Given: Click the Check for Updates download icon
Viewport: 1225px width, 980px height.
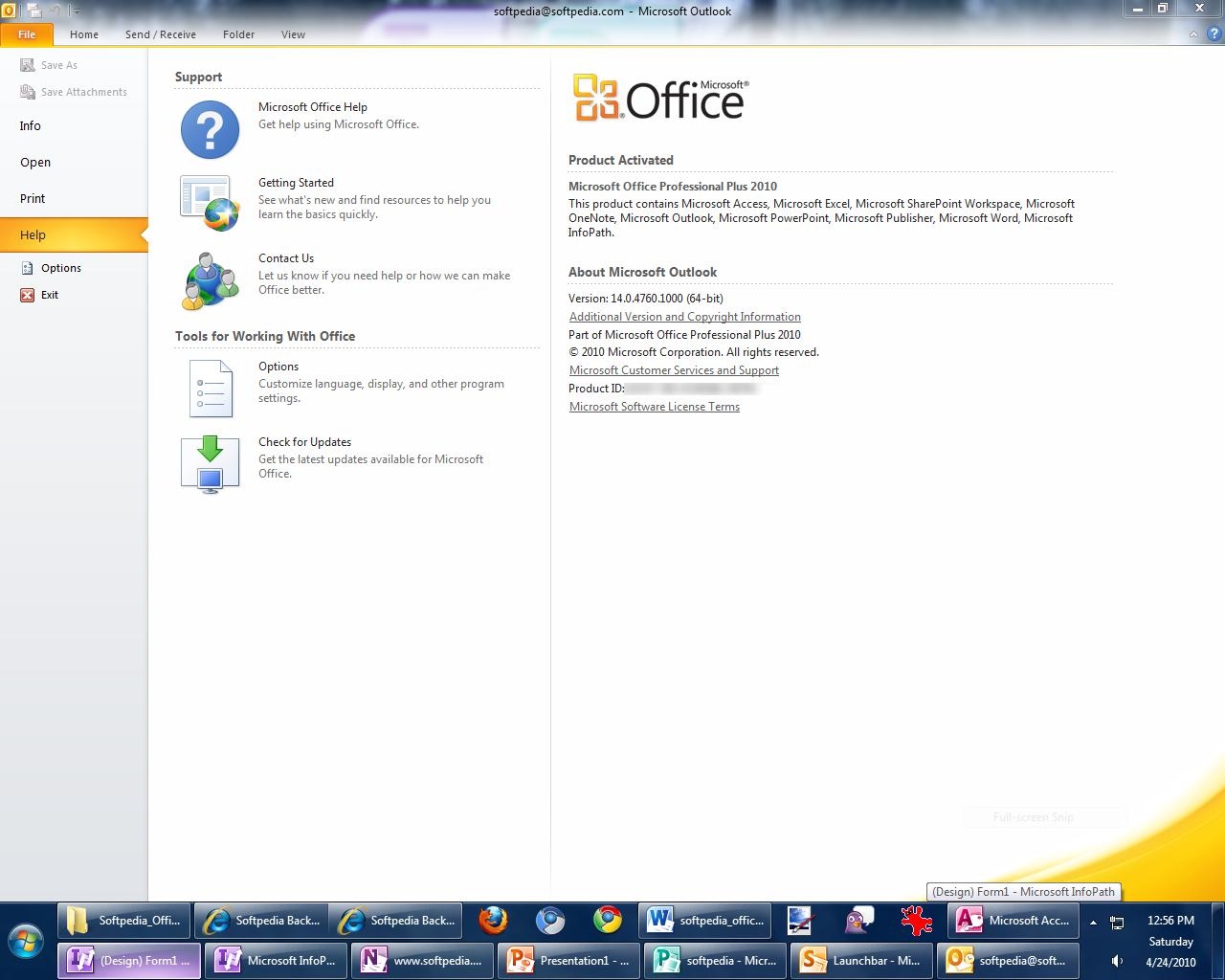Looking at the screenshot, I should [x=210, y=464].
